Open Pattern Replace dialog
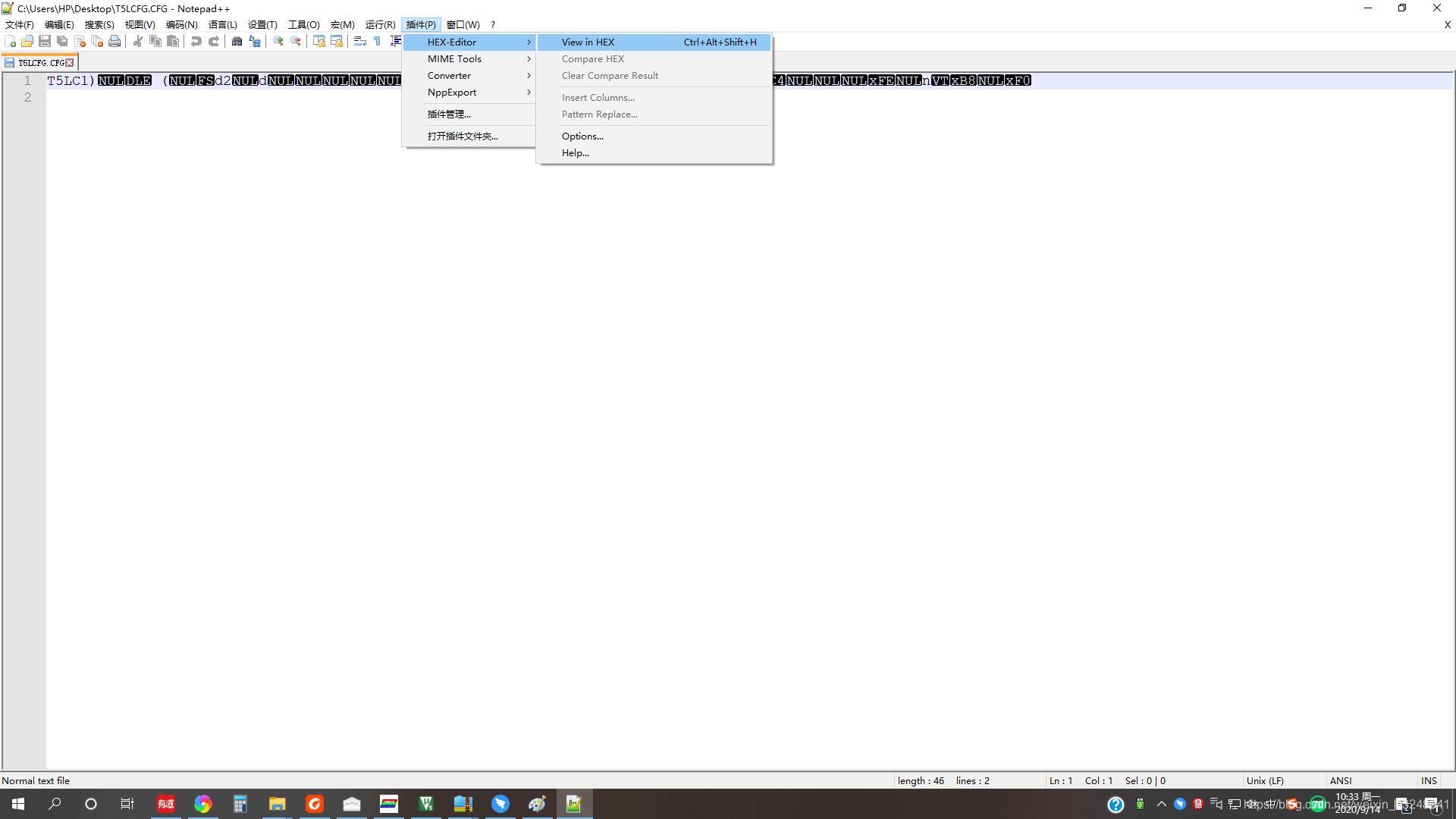This screenshot has width=1456, height=819. [599, 113]
